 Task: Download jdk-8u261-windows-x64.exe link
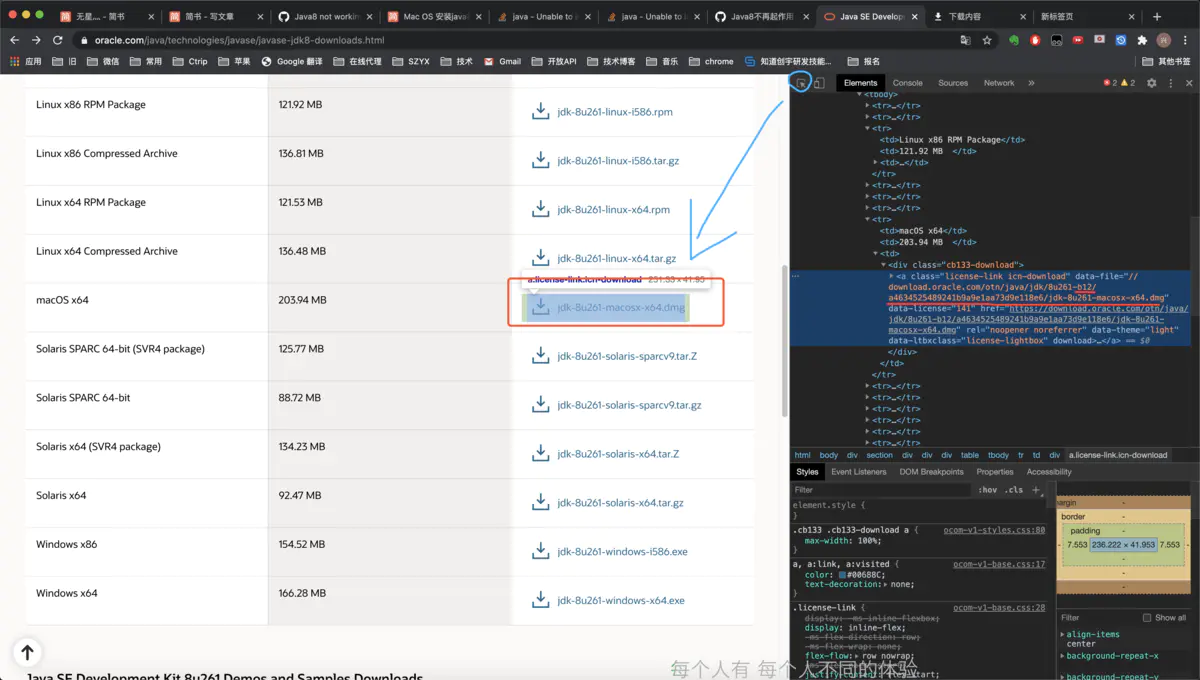(621, 600)
